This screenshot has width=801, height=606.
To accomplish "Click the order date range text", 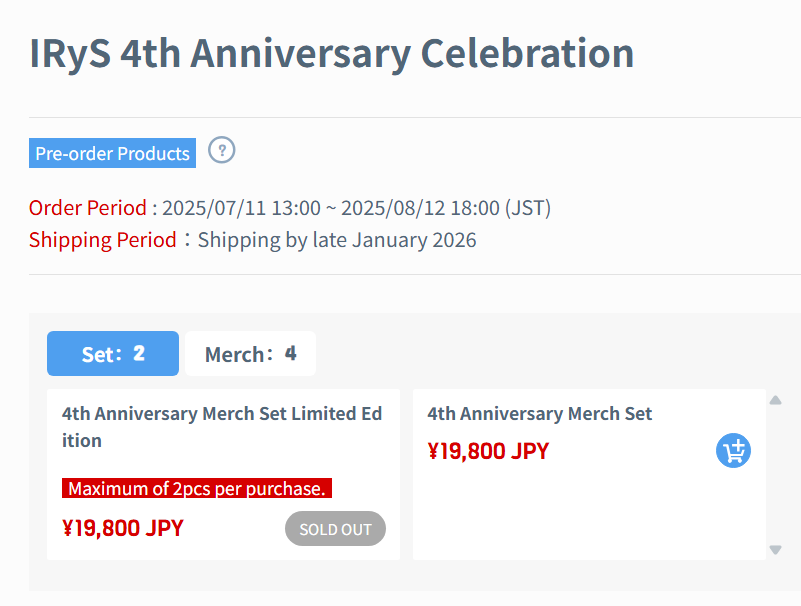I will click(x=356, y=208).
